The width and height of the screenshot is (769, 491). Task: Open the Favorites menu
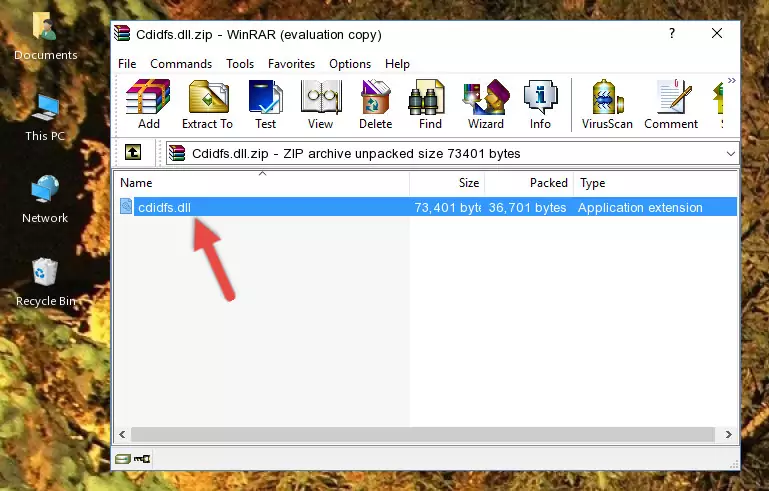pyautogui.click(x=291, y=64)
